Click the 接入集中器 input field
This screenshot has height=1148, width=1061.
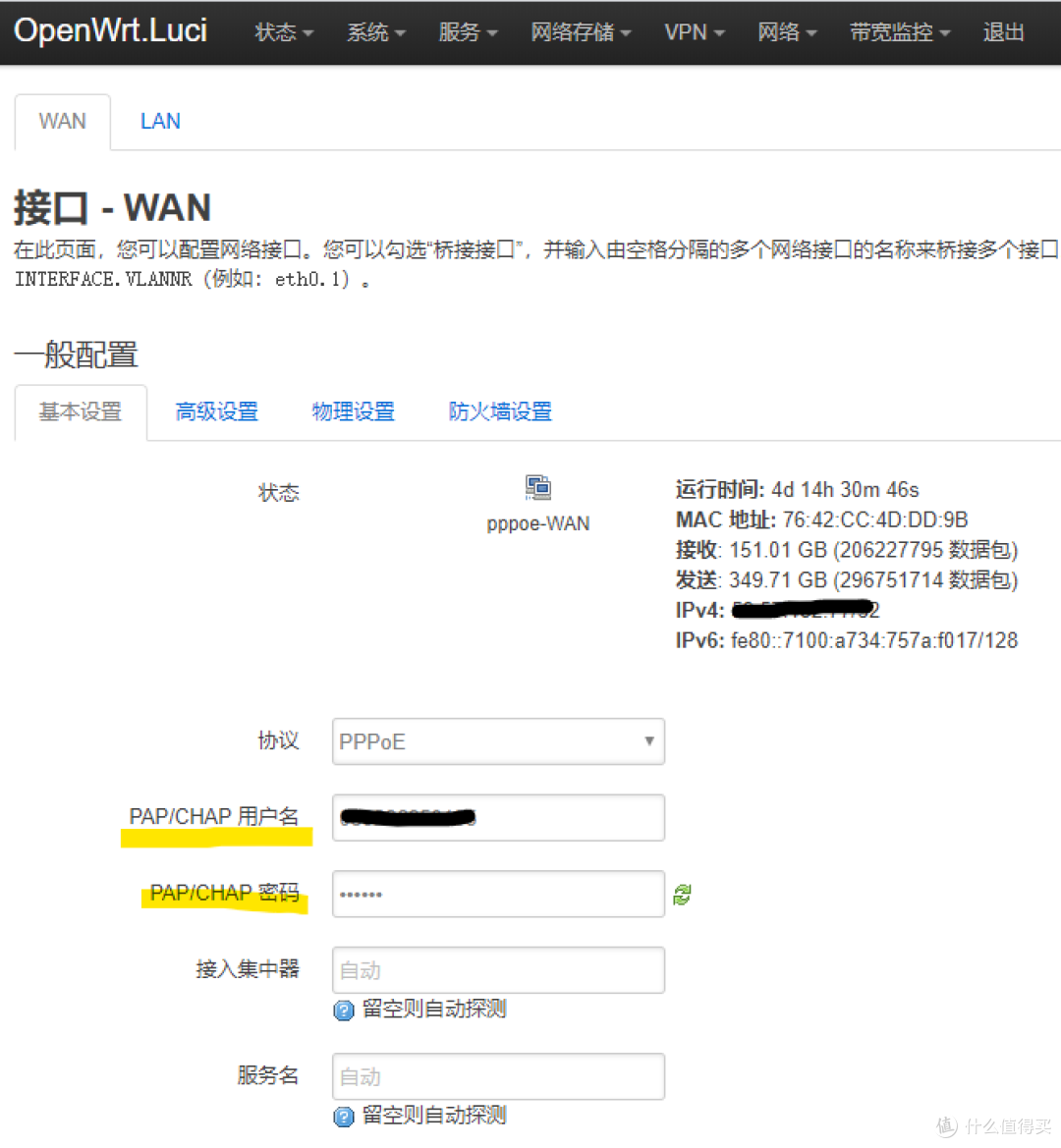499,970
